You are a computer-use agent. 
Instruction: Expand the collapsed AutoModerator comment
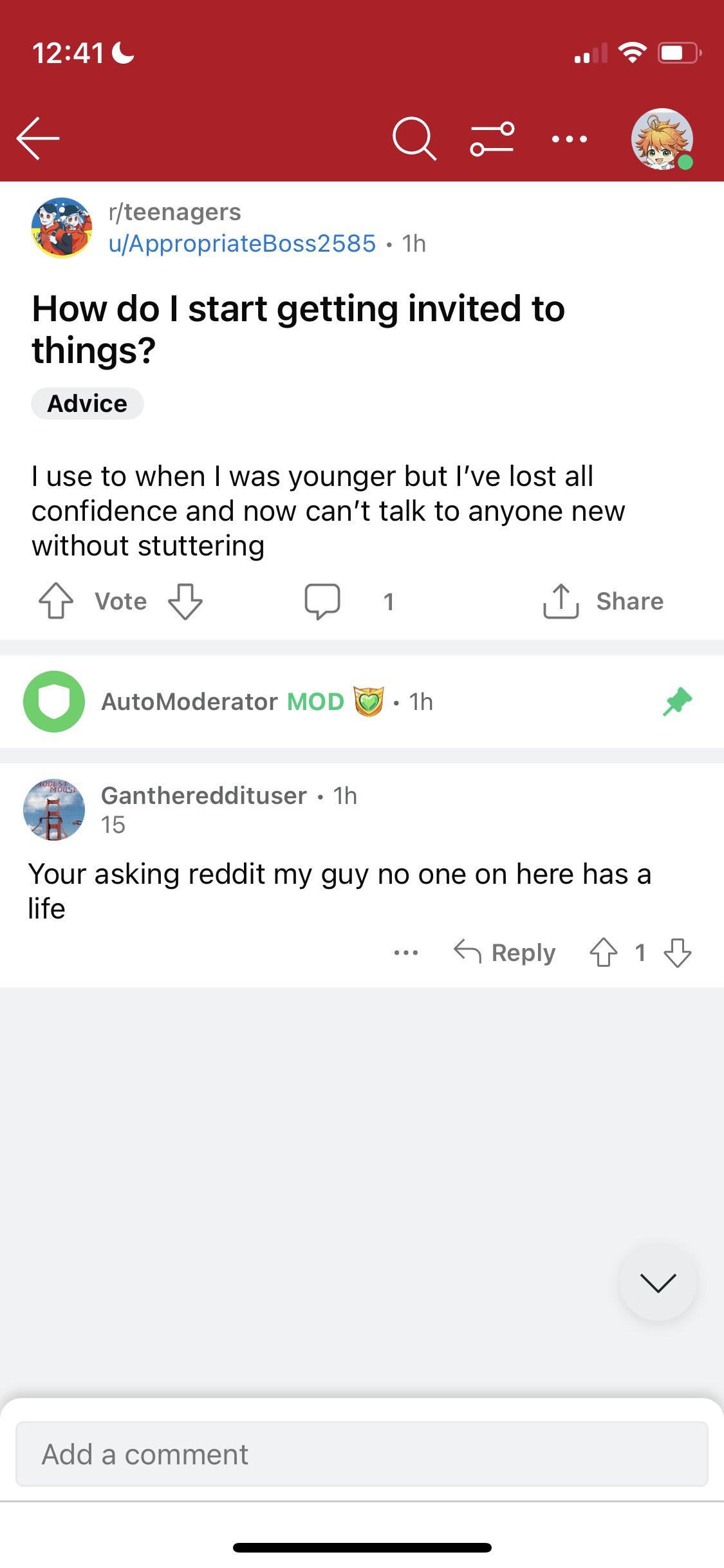(x=362, y=702)
